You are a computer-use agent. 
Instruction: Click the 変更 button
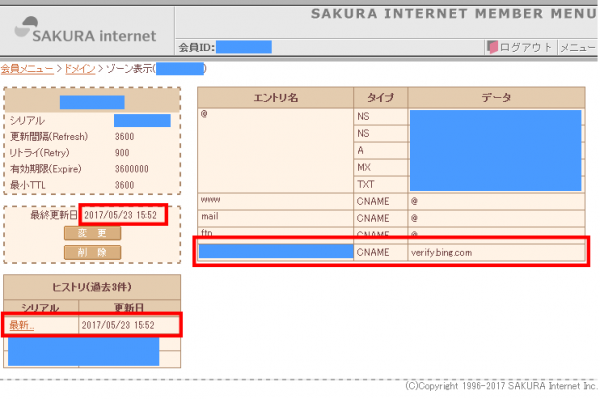(x=92, y=233)
